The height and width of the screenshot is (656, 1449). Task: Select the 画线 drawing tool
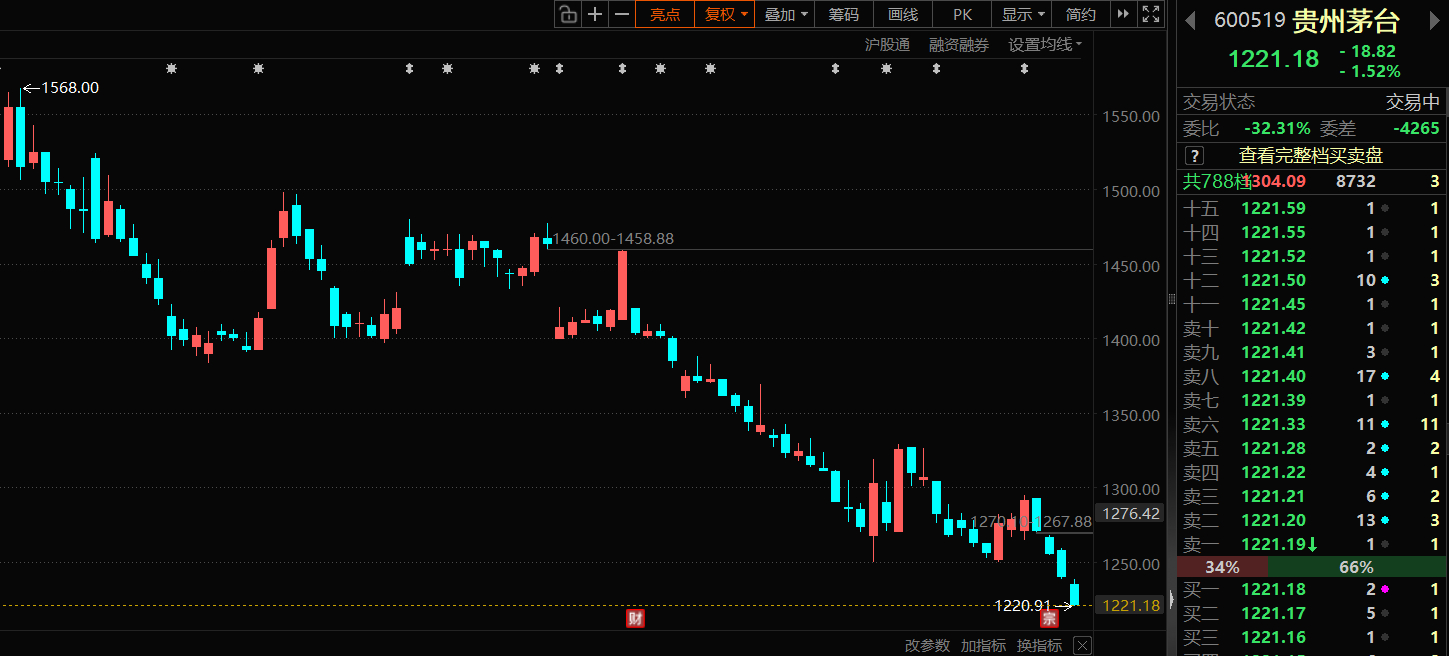click(903, 14)
